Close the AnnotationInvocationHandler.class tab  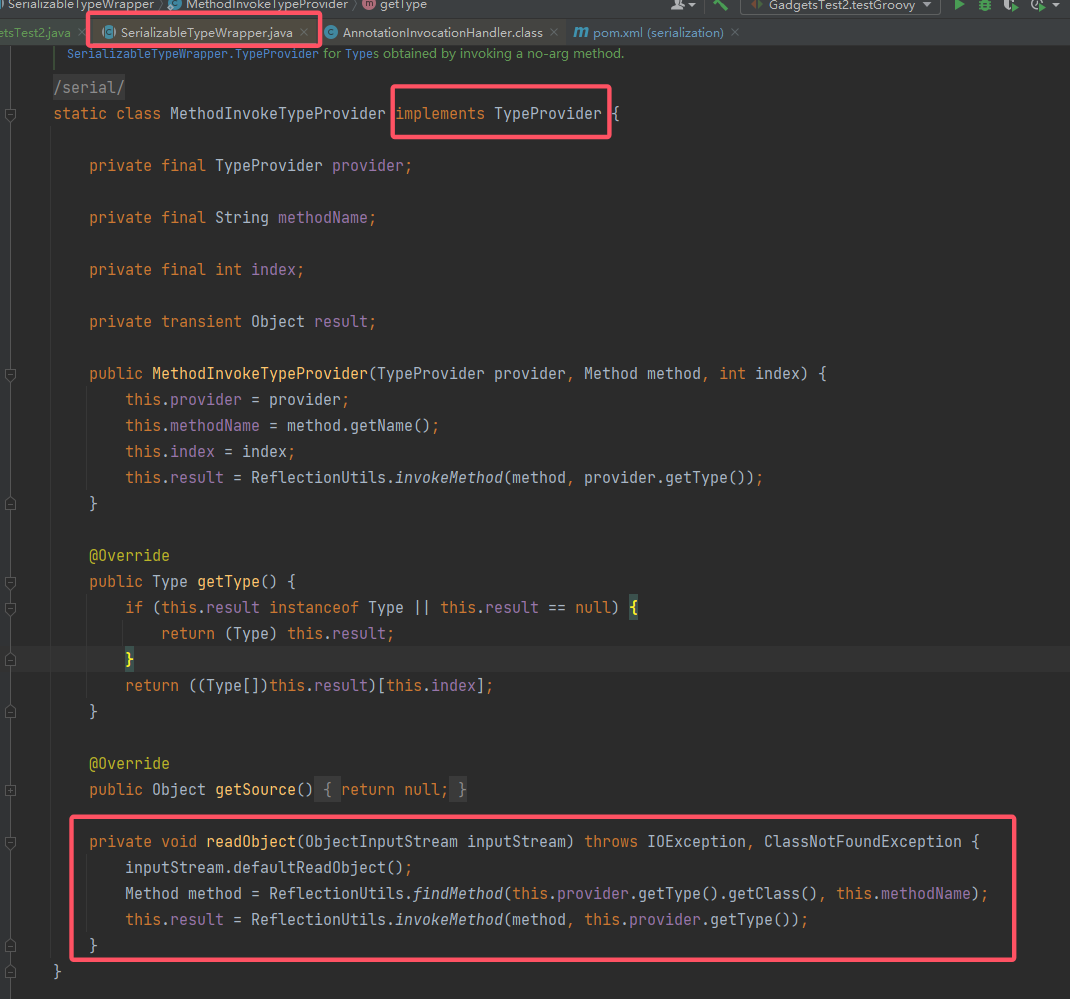[554, 33]
